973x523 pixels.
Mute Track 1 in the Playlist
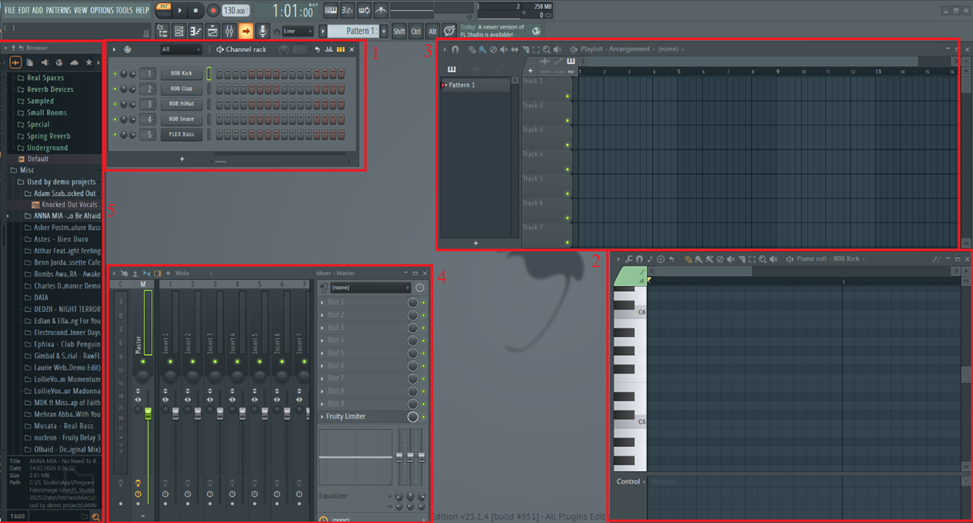(567, 96)
